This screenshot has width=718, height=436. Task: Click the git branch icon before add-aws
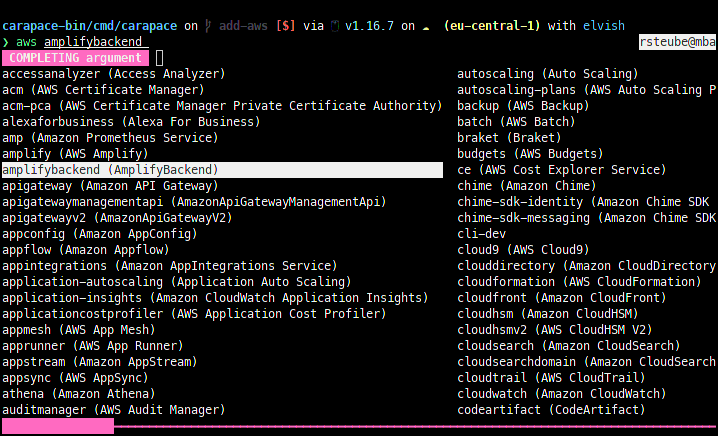tap(208, 26)
